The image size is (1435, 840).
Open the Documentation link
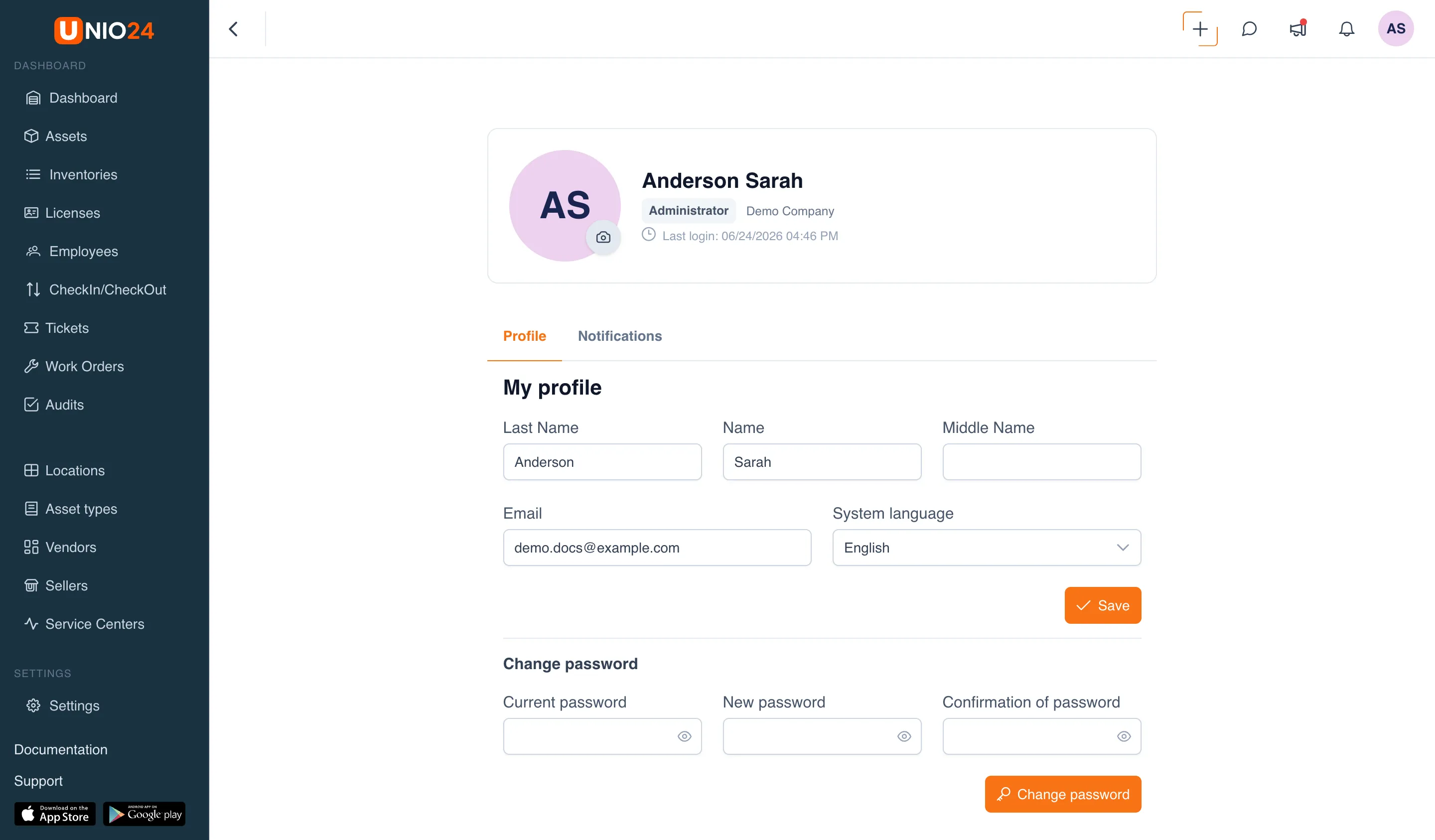tap(60, 749)
